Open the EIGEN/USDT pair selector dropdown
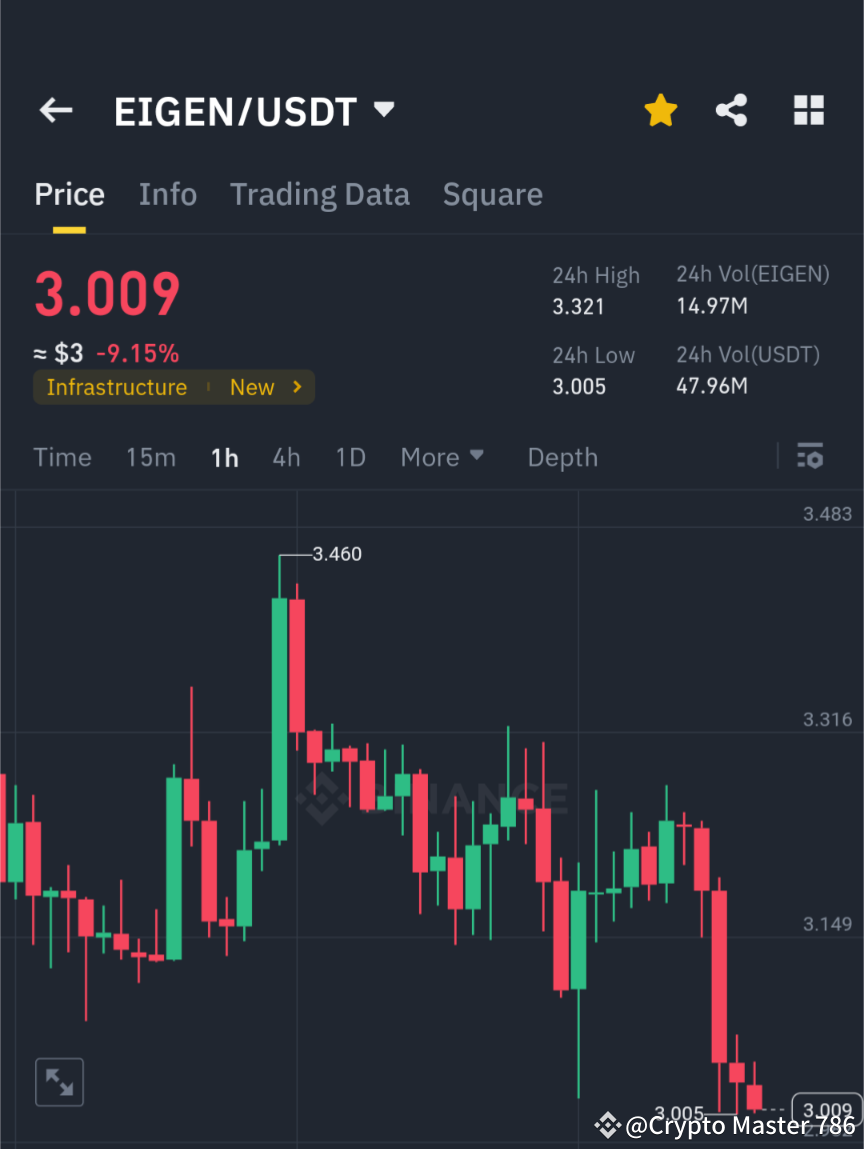The height and width of the screenshot is (1149, 864). pyautogui.click(x=383, y=111)
